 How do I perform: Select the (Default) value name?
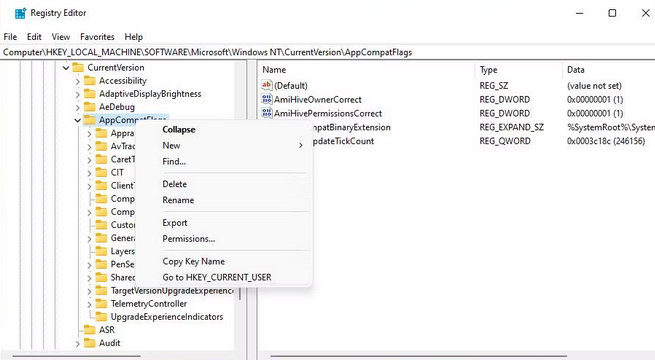pyautogui.click(x=291, y=86)
